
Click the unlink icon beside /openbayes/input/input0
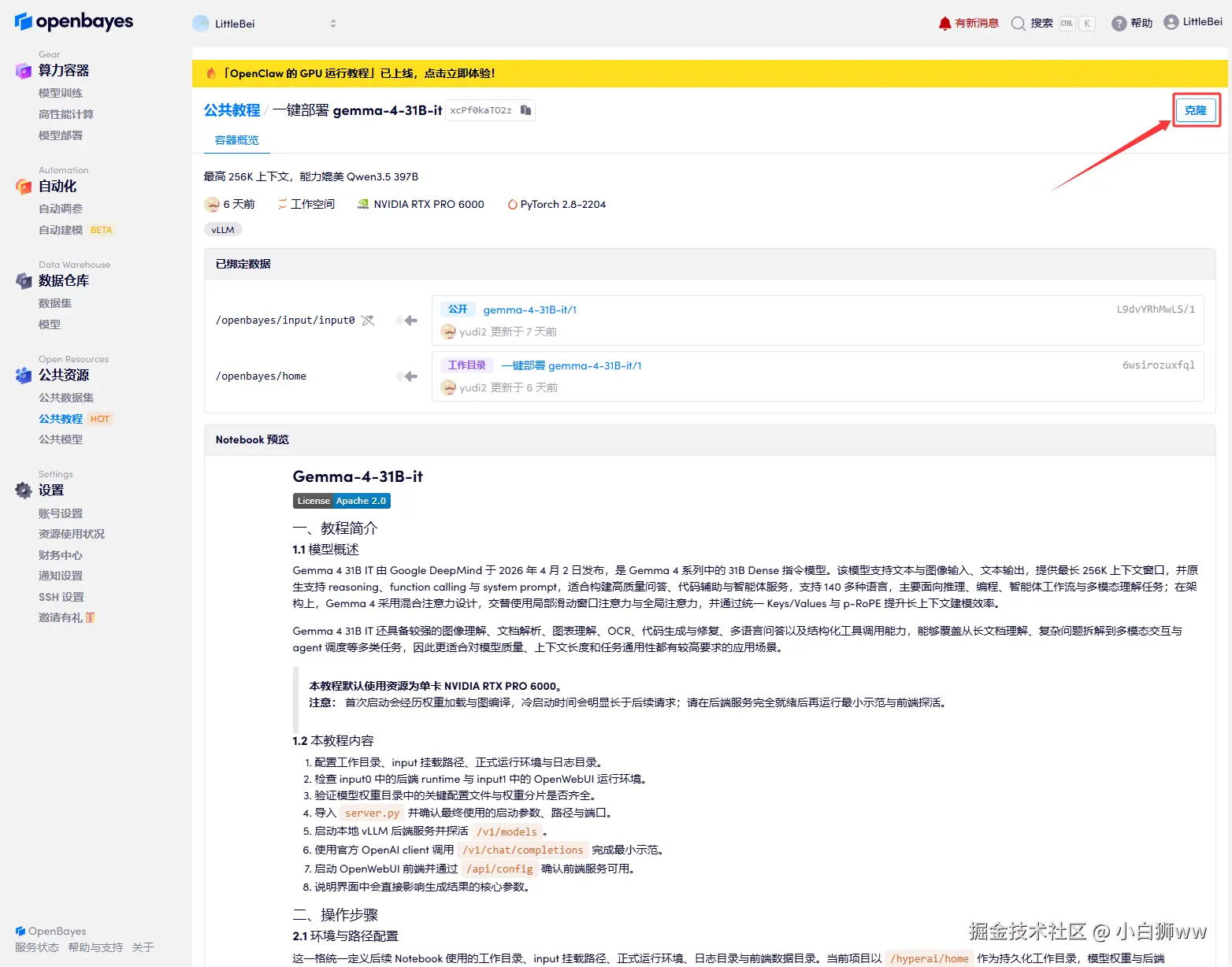pos(368,320)
